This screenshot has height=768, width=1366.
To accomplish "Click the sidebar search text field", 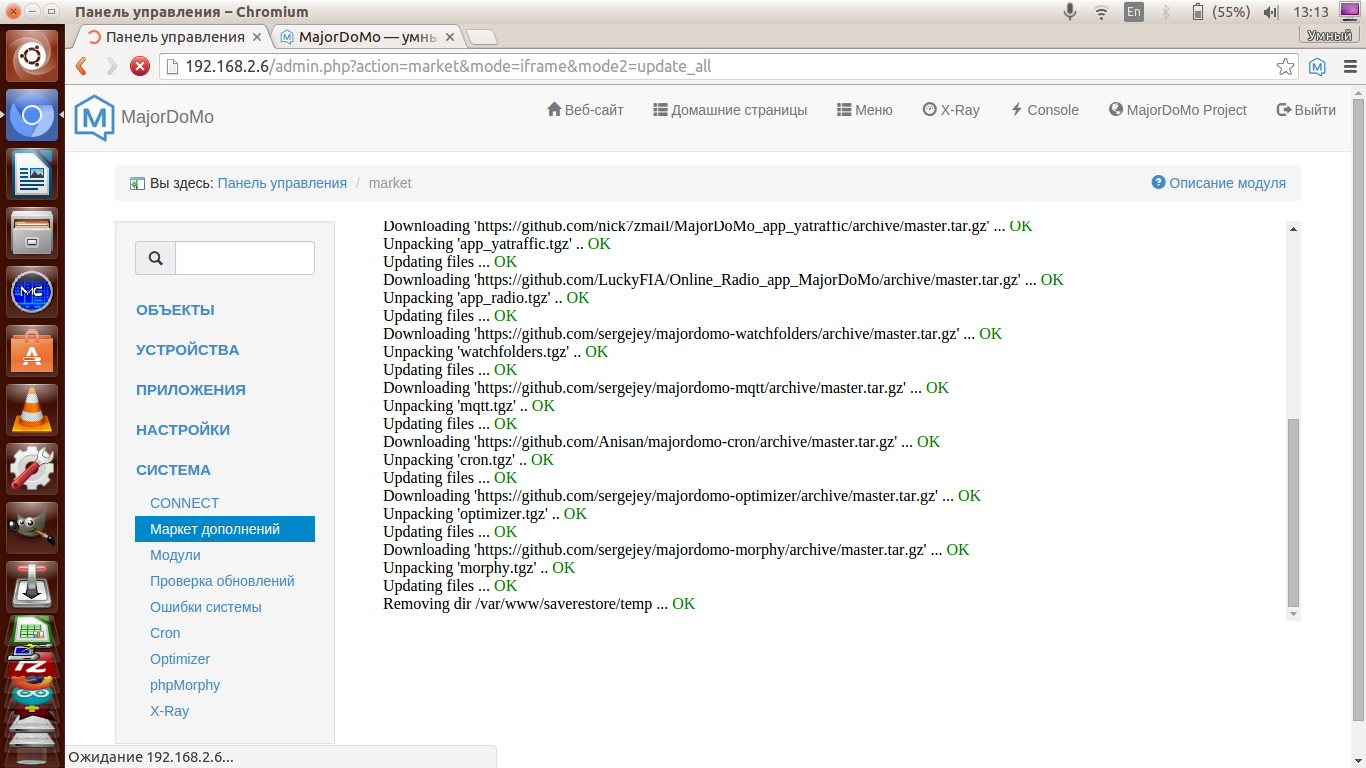I will pos(245,258).
